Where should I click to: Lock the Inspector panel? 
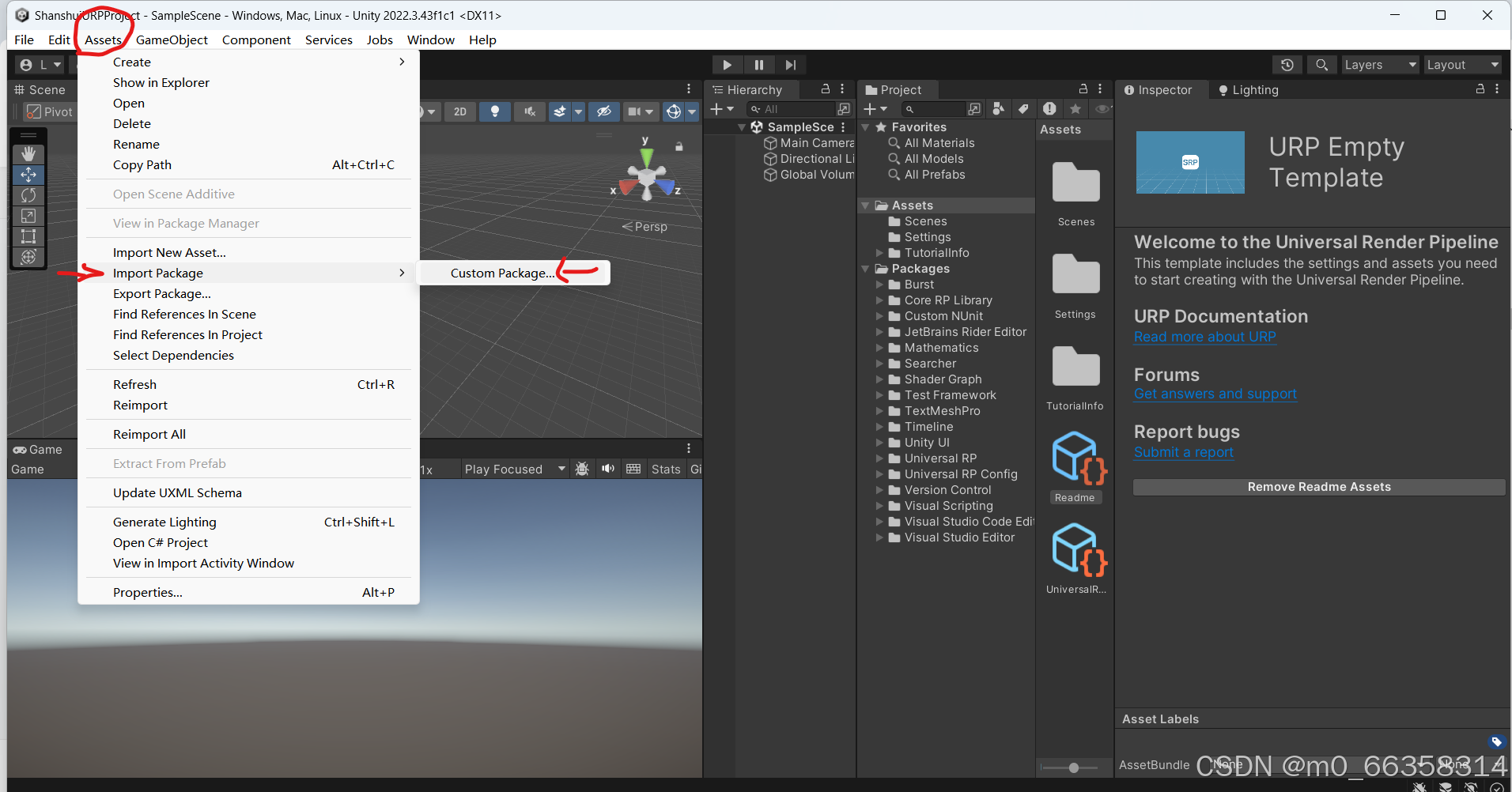coord(1480,89)
